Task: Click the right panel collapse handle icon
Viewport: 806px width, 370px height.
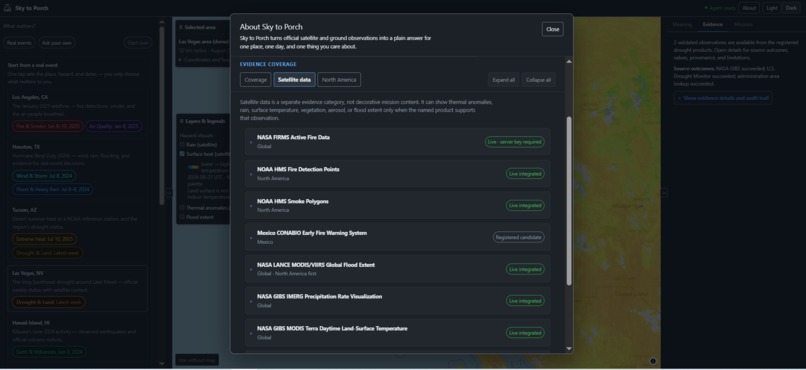Action: click(664, 193)
